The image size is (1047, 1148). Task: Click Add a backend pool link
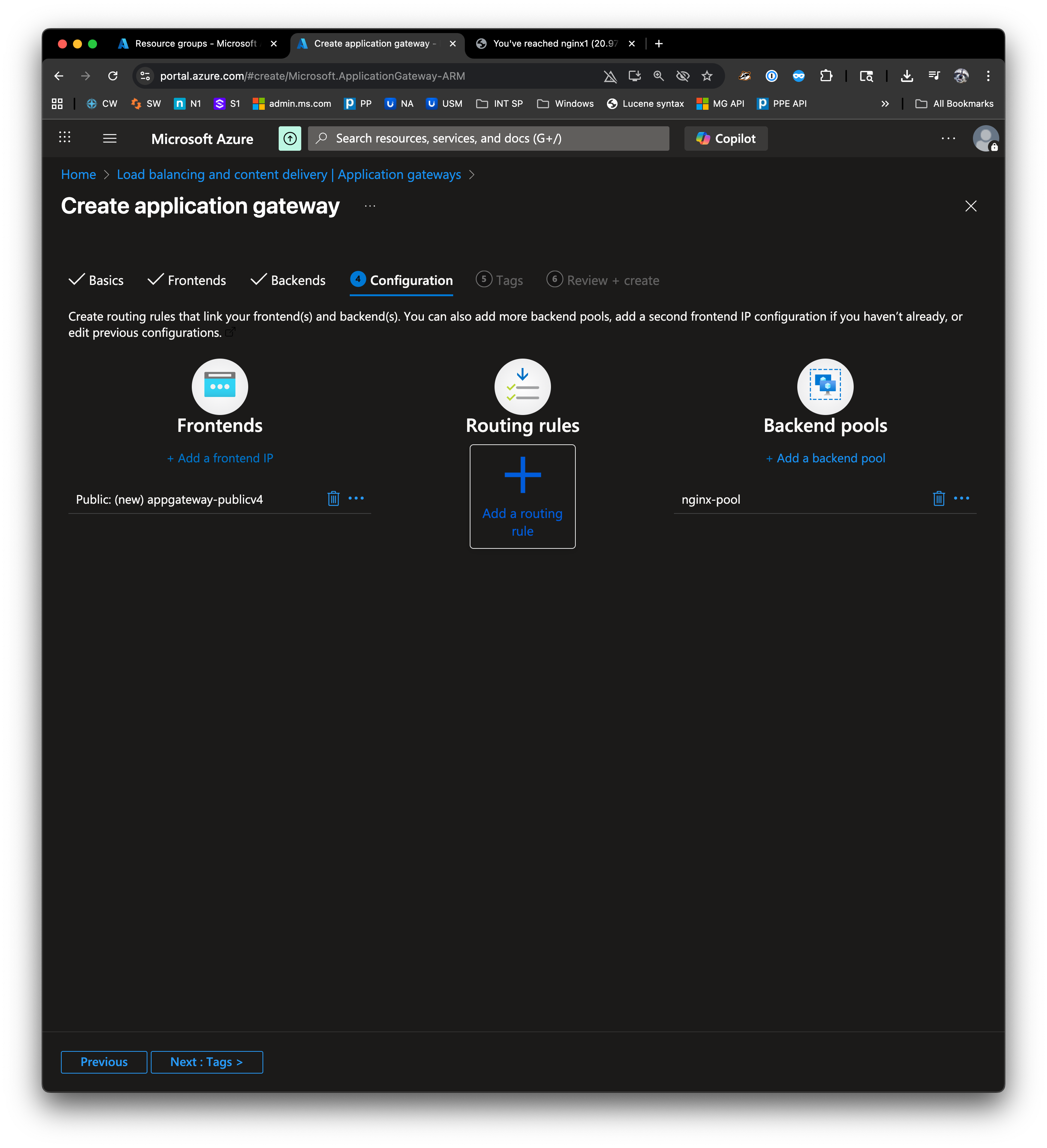click(x=825, y=458)
